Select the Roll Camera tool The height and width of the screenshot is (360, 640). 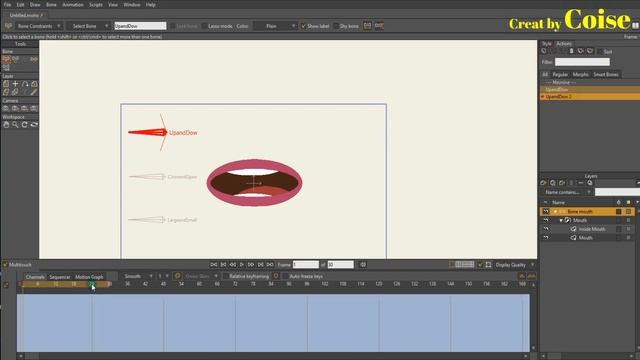24,108
